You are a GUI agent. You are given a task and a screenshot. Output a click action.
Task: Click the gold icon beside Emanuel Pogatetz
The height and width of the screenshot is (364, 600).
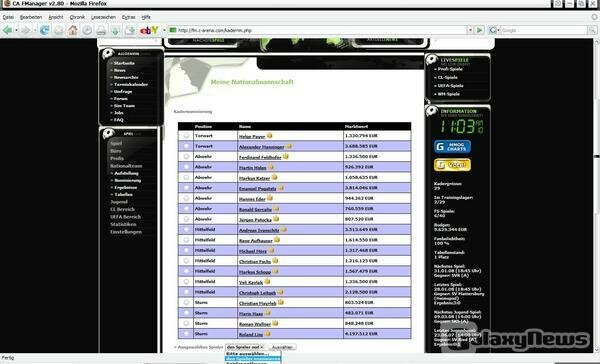pos(280,188)
